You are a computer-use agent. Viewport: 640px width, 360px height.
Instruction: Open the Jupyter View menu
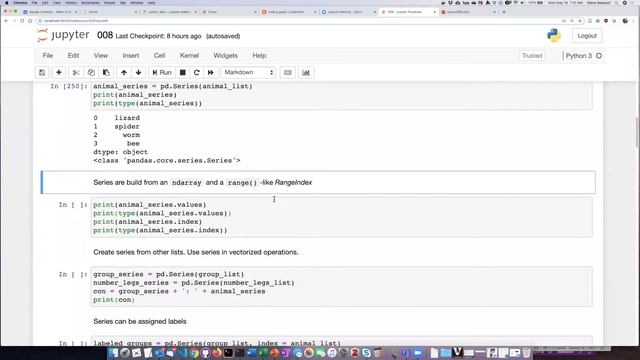pos(101,56)
